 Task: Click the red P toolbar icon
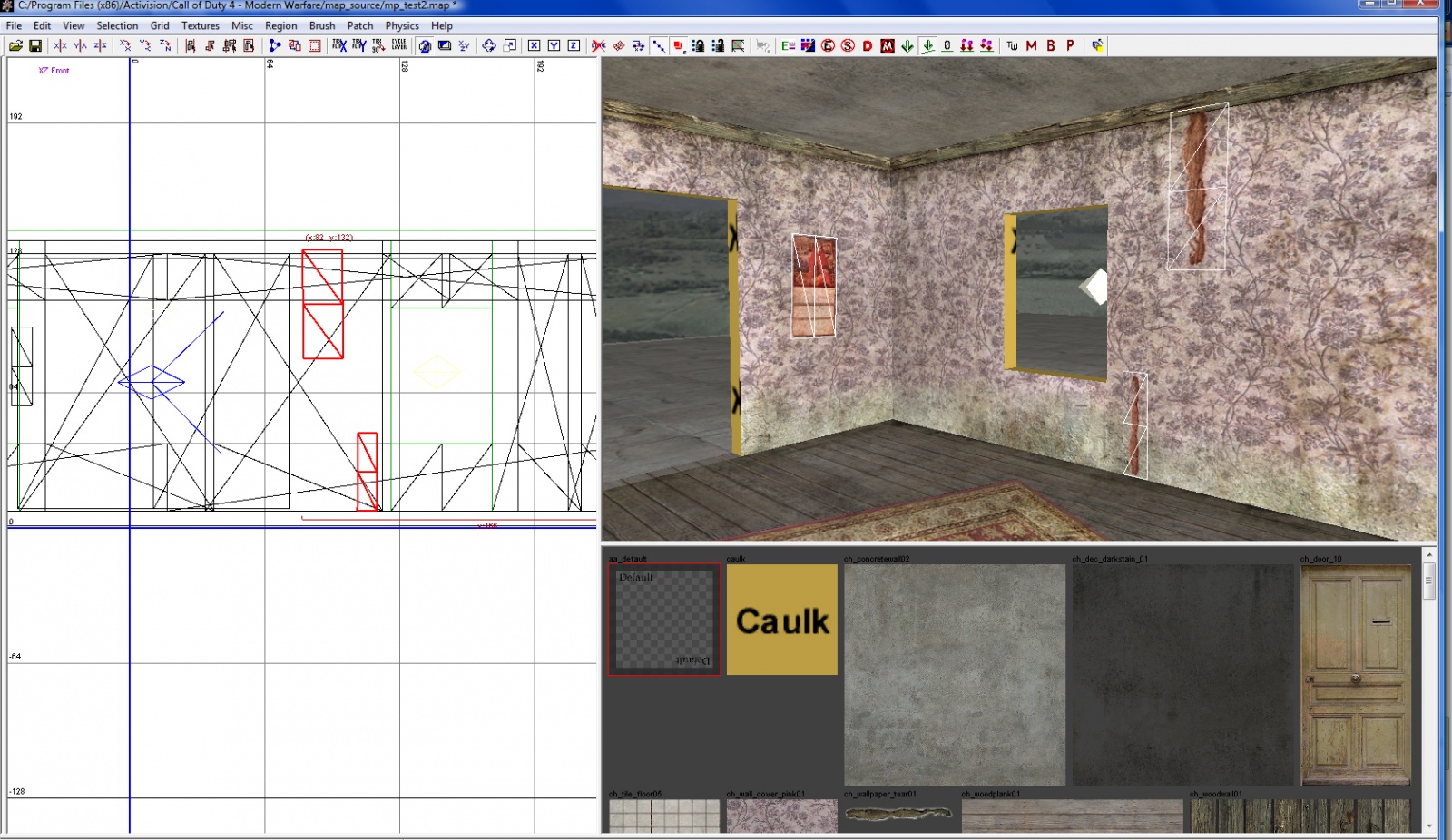[1071, 45]
